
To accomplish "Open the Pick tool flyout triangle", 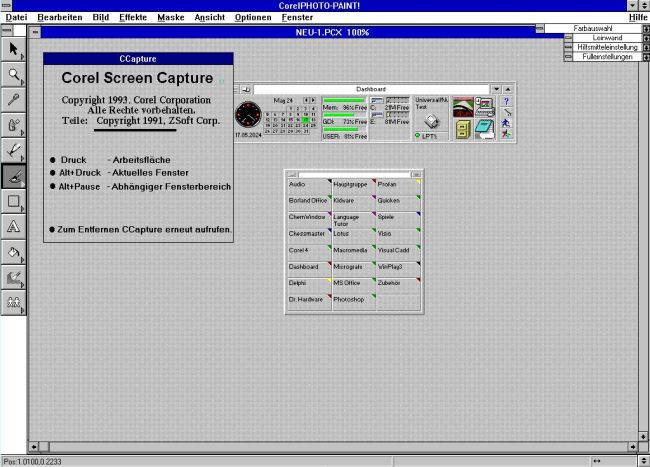I will coord(22,57).
